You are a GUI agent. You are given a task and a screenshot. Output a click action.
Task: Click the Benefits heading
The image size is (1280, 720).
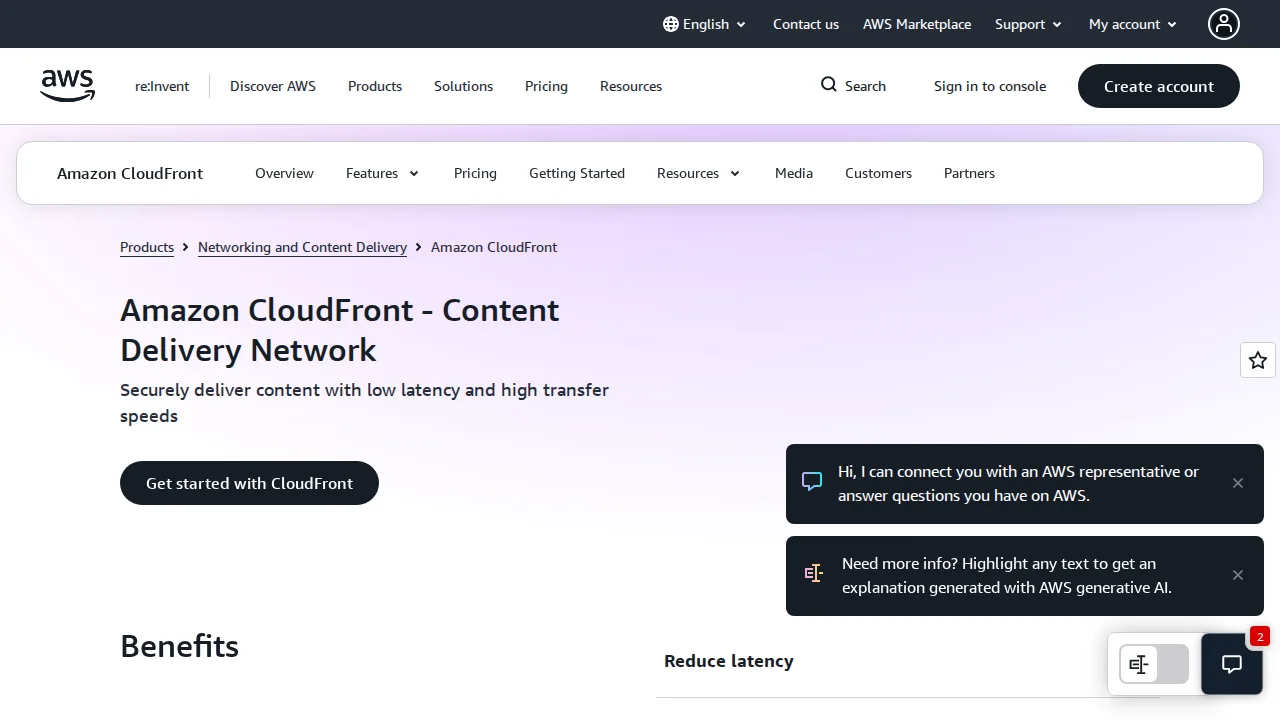179,646
